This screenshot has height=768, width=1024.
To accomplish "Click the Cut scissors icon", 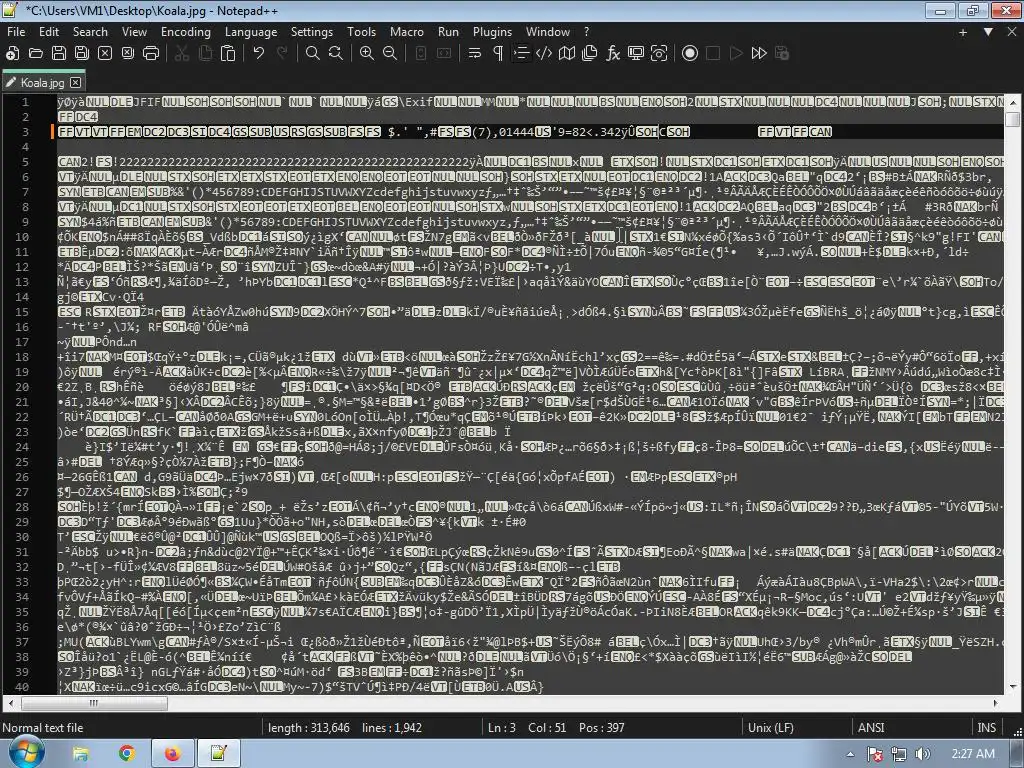I will coord(182,54).
